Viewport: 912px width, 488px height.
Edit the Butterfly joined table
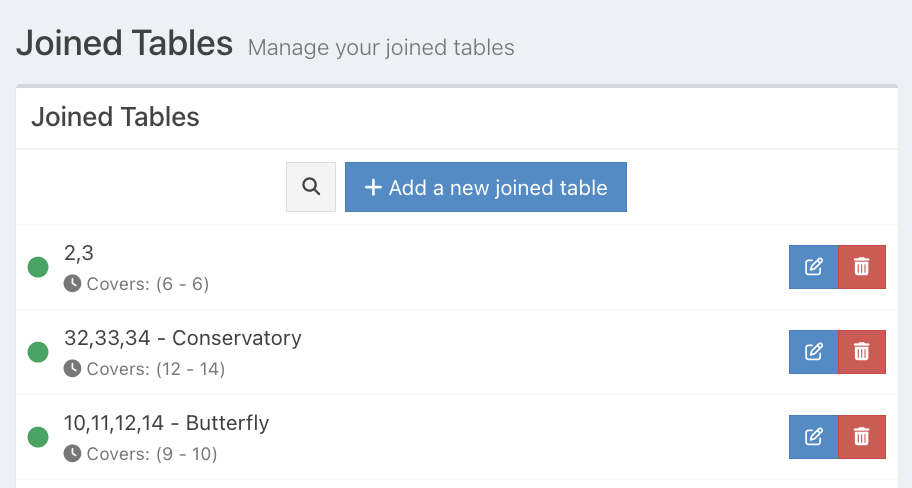tap(813, 437)
